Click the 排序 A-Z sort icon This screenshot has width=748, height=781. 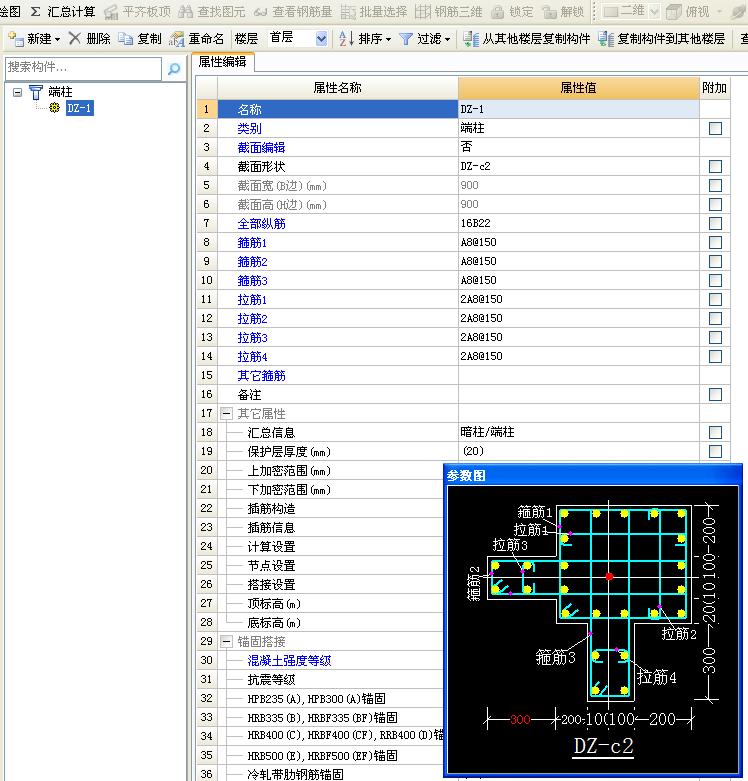[346, 38]
